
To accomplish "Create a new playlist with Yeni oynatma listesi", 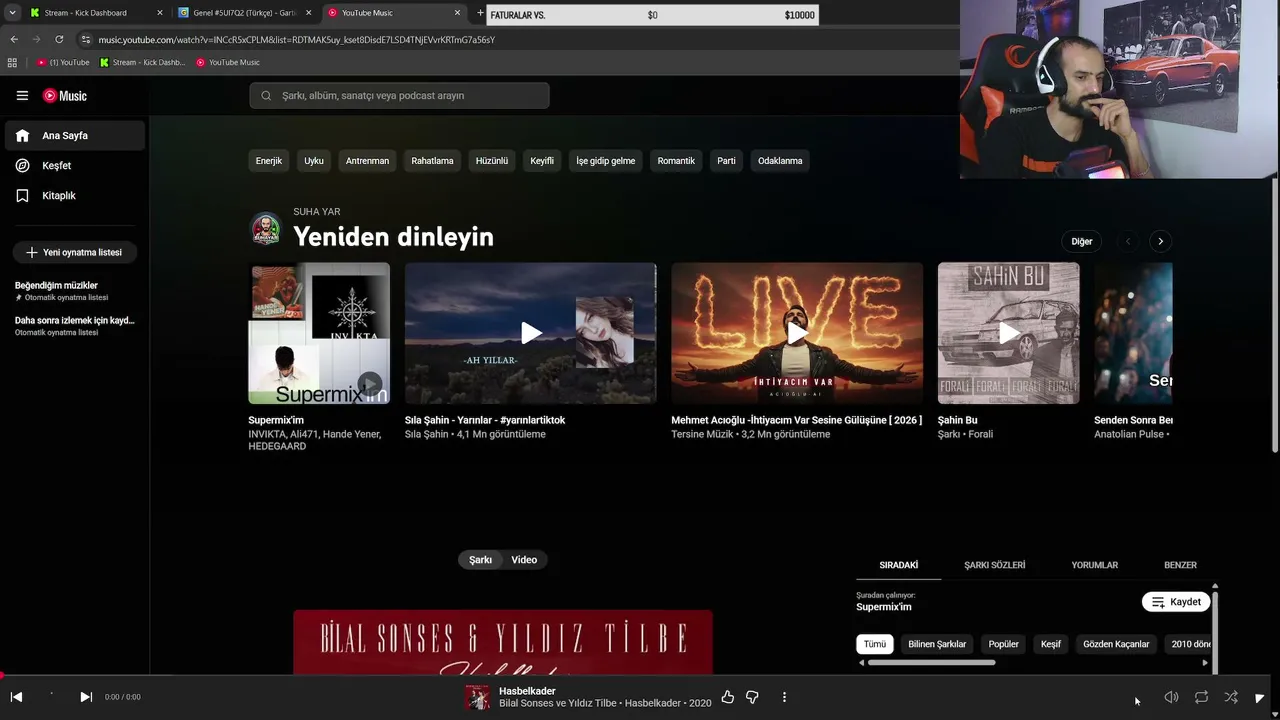I will [x=75, y=253].
